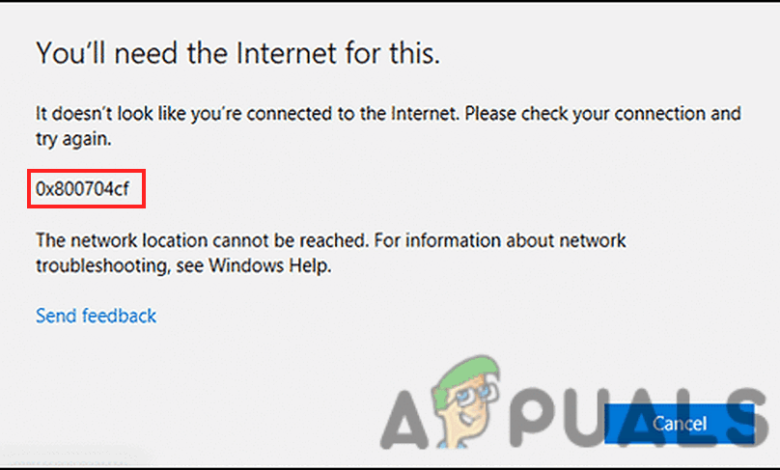Click the Appuals mascot face icon
The image size is (780, 470).
[465, 402]
